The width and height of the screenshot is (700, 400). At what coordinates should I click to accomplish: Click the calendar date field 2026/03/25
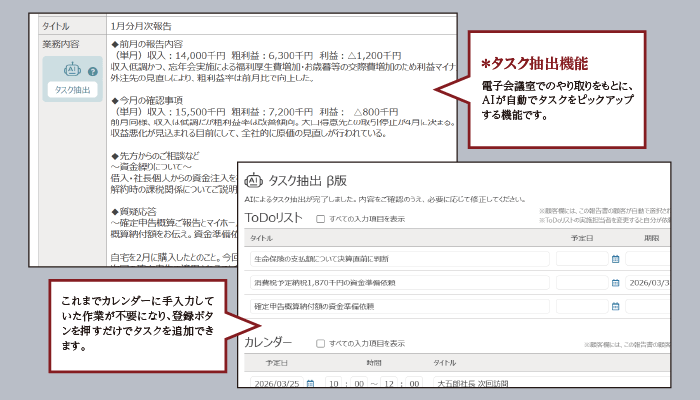pyautogui.click(x=277, y=383)
